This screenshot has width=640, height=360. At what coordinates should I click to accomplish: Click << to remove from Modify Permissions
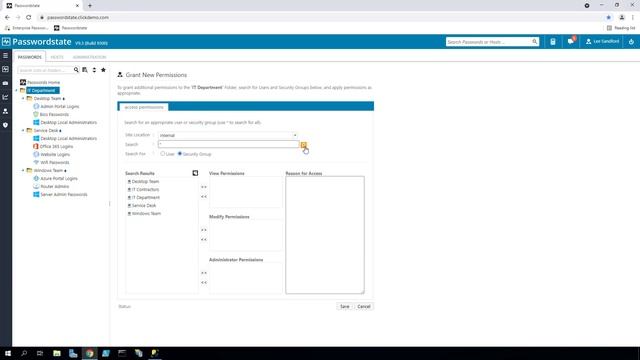204,240
